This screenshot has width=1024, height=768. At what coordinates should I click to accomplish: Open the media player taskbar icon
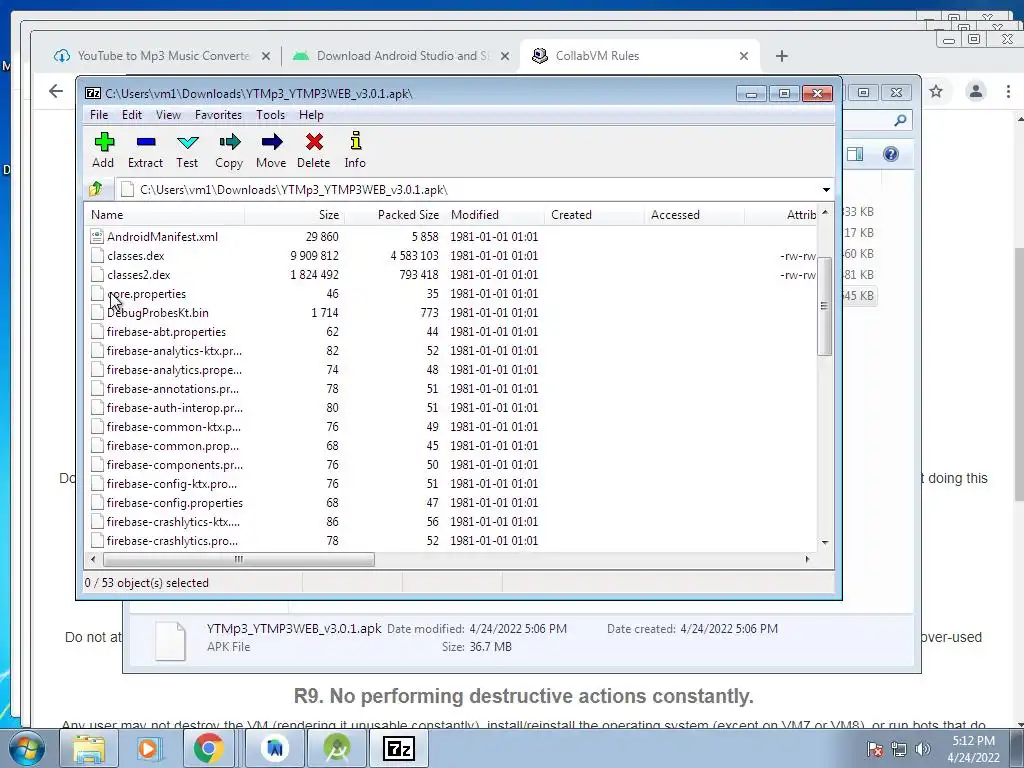point(148,748)
